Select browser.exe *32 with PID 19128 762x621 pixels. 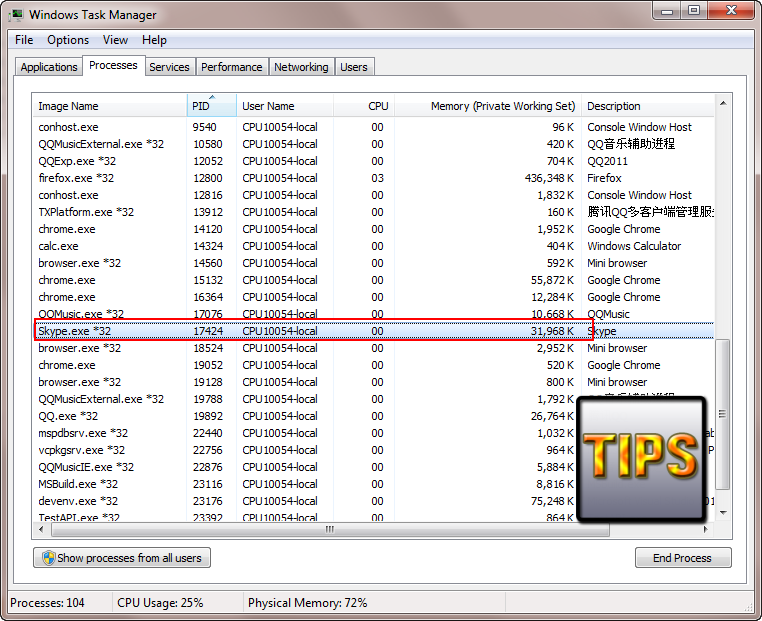(x=373, y=382)
